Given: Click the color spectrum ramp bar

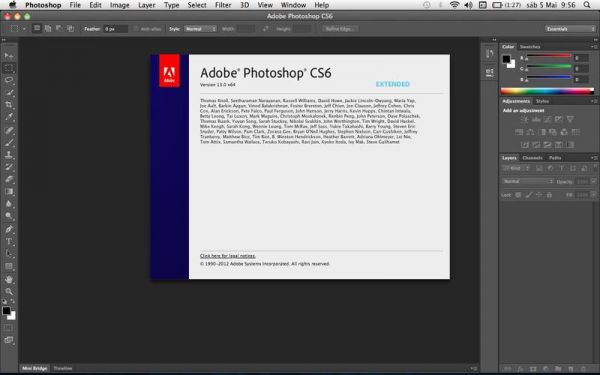Looking at the screenshot, I should click(x=547, y=91).
